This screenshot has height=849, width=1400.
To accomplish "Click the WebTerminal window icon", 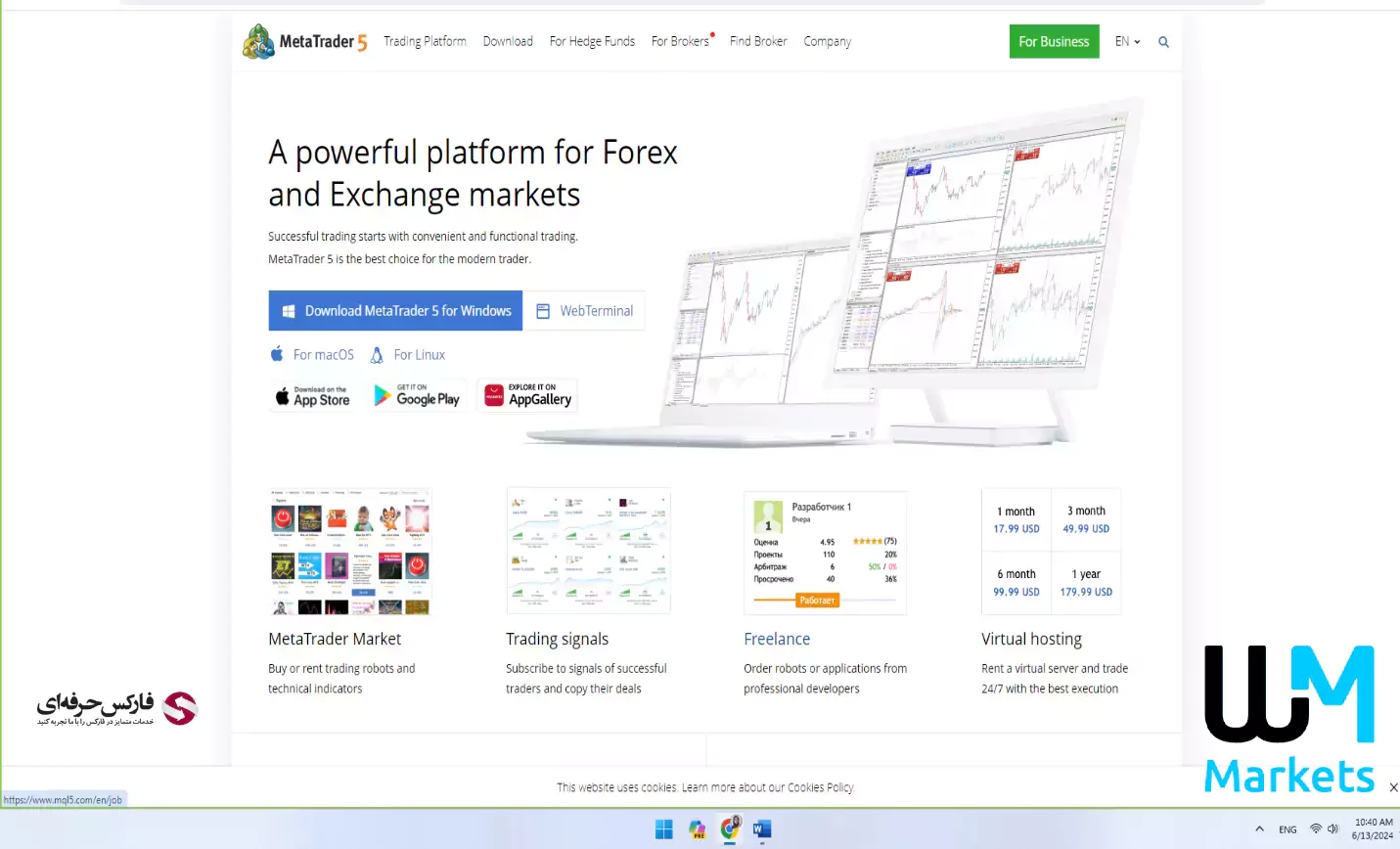I will coord(543,311).
